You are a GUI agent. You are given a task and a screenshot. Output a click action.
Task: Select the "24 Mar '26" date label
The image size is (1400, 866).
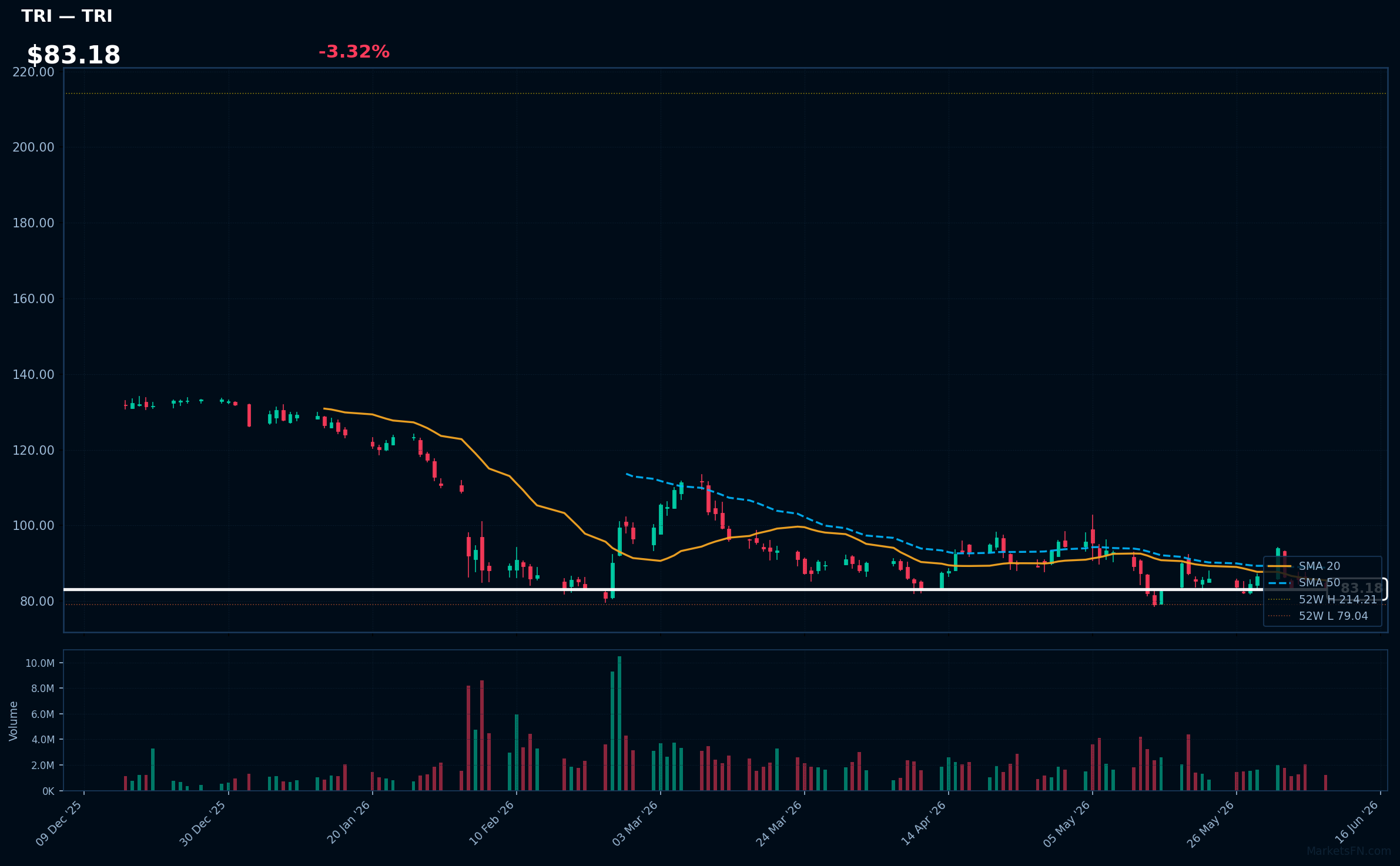pos(779,823)
